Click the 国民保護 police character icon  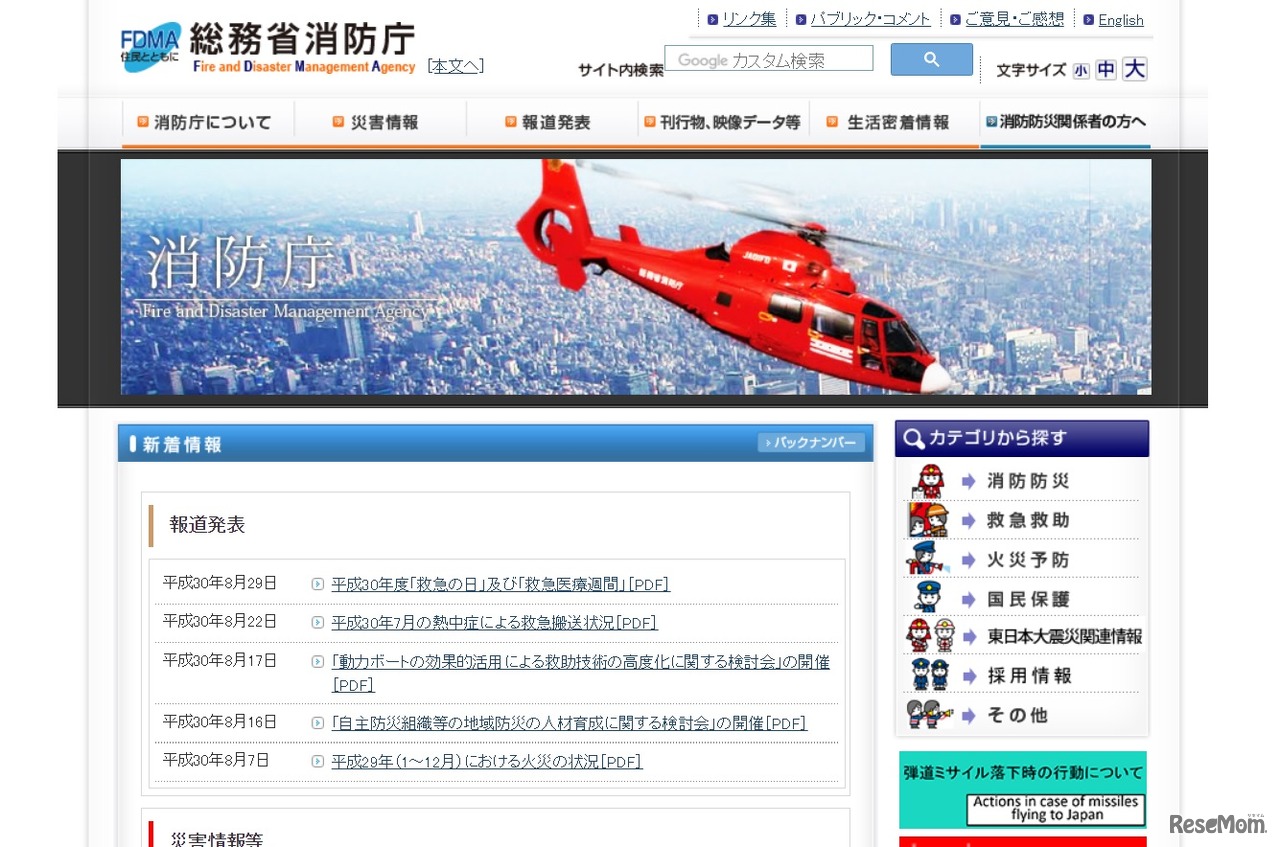(929, 598)
